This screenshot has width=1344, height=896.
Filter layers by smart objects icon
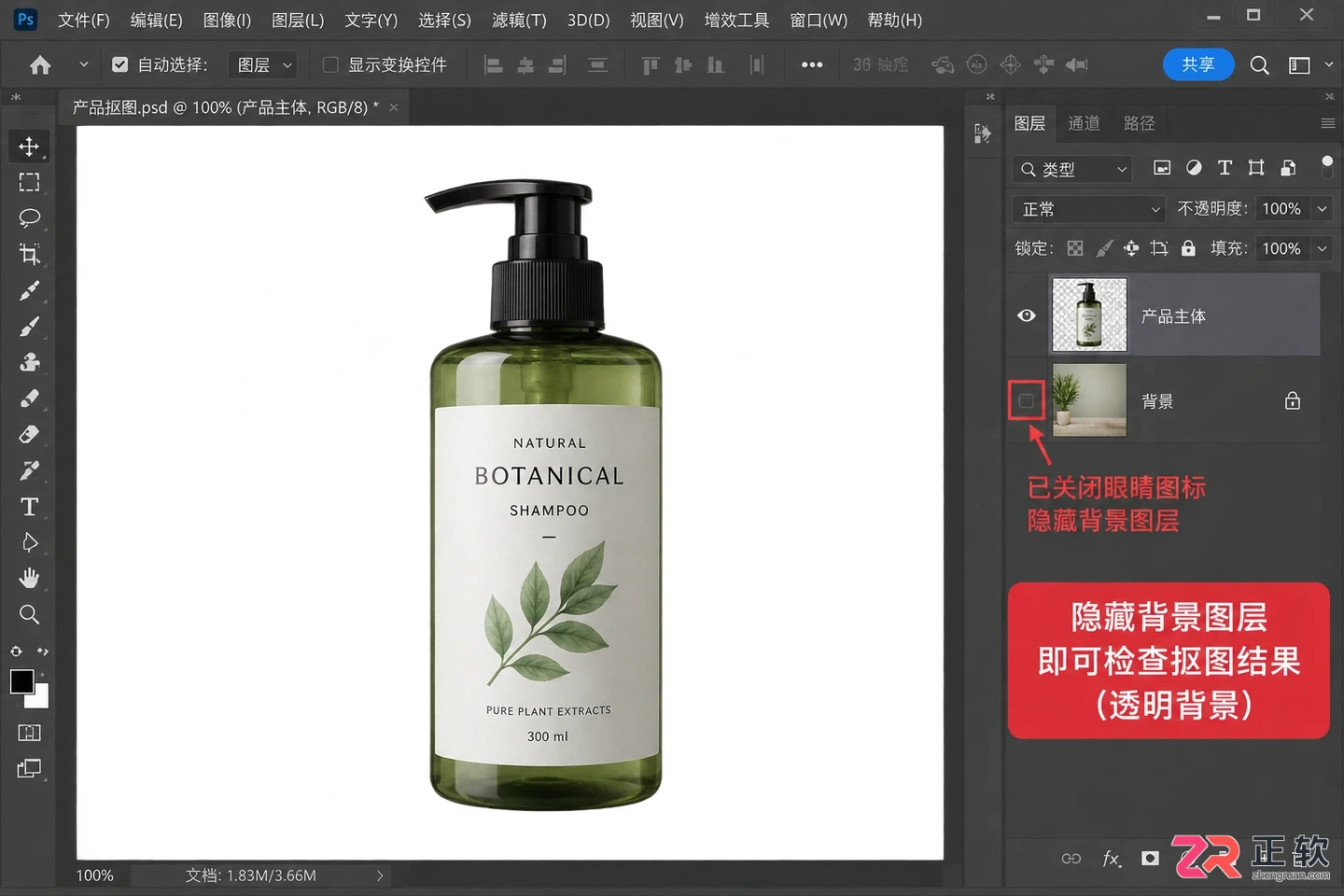1288,168
